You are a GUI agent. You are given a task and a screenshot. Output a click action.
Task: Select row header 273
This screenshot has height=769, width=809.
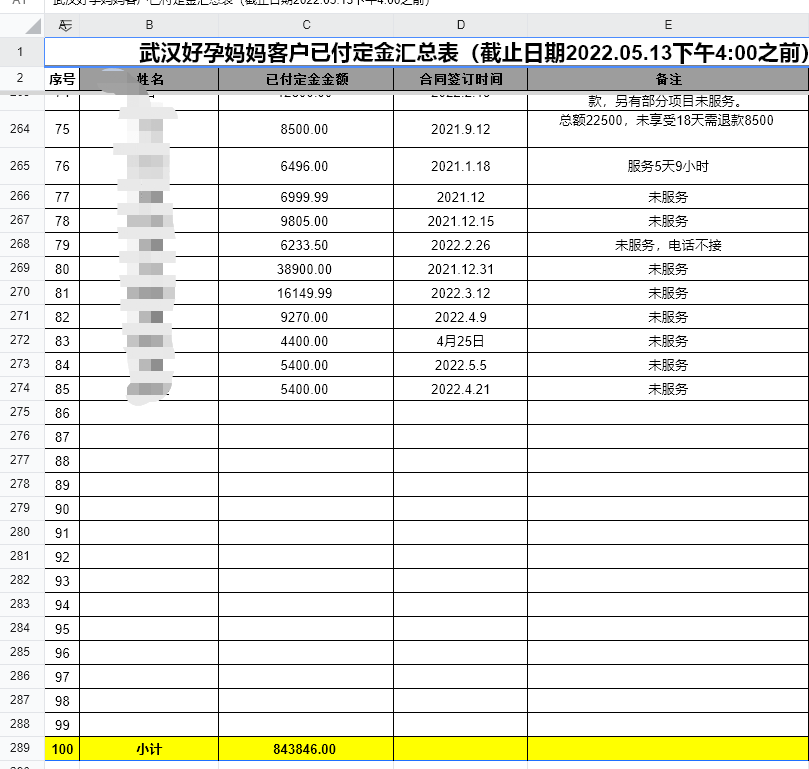coord(20,364)
